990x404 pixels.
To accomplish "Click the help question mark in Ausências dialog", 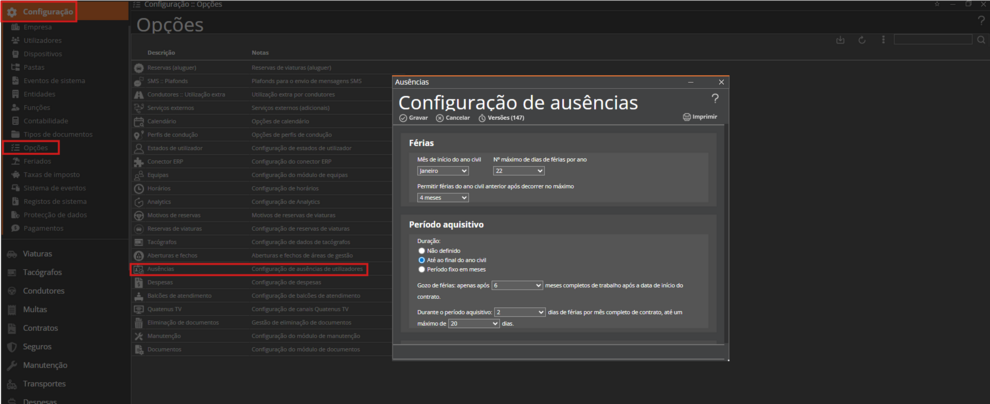I will 715,98.
